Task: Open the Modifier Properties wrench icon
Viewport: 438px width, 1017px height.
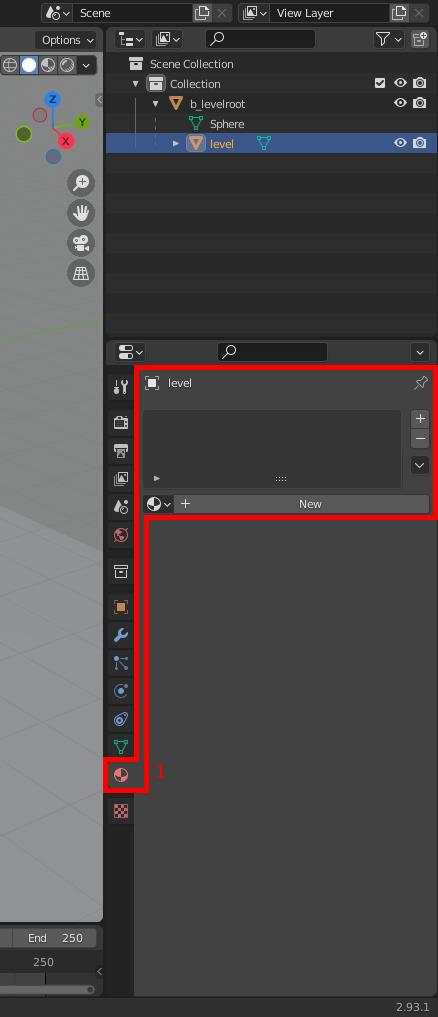Action: pyautogui.click(x=121, y=635)
